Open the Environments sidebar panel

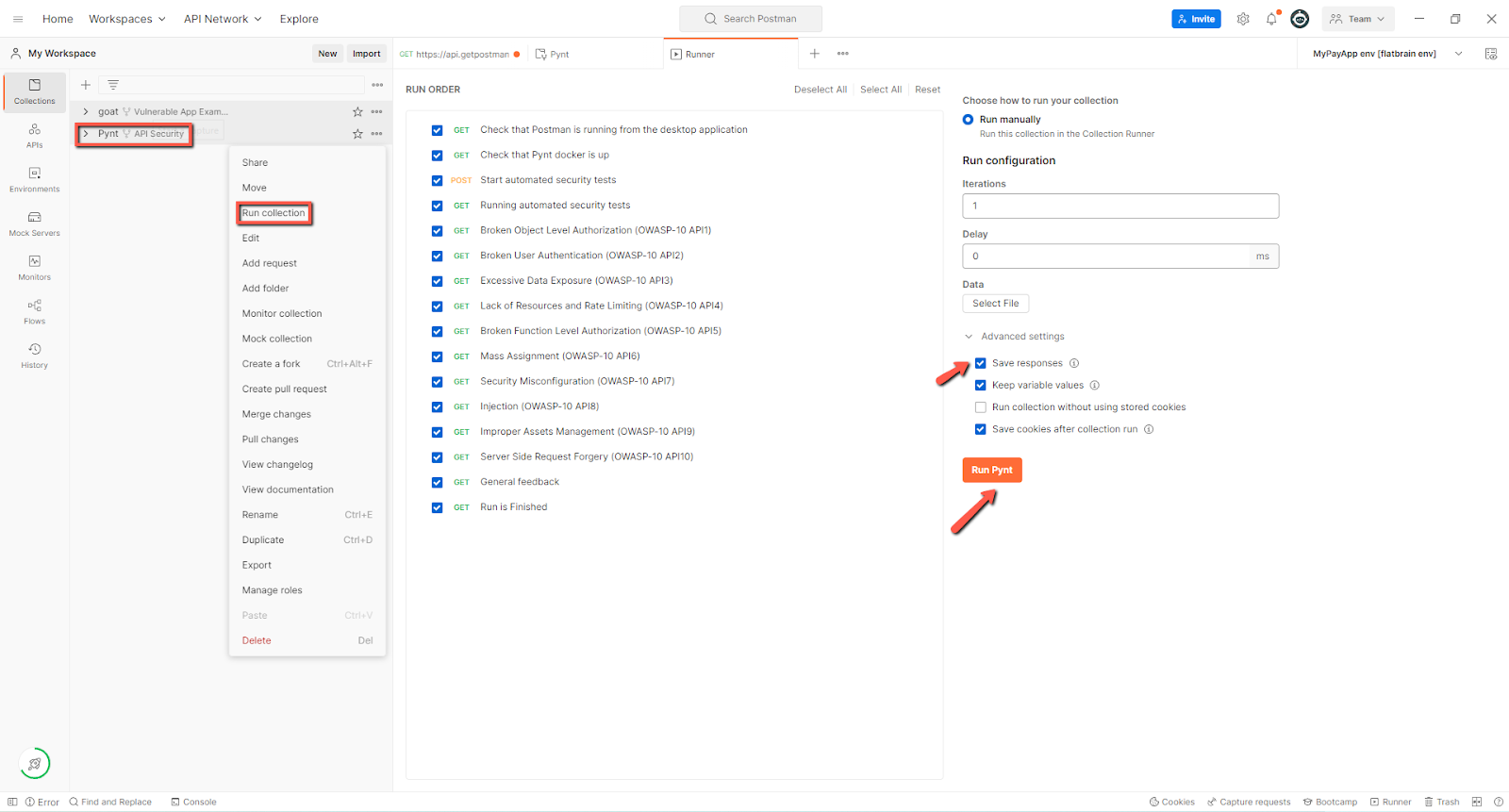coord(35,179)
